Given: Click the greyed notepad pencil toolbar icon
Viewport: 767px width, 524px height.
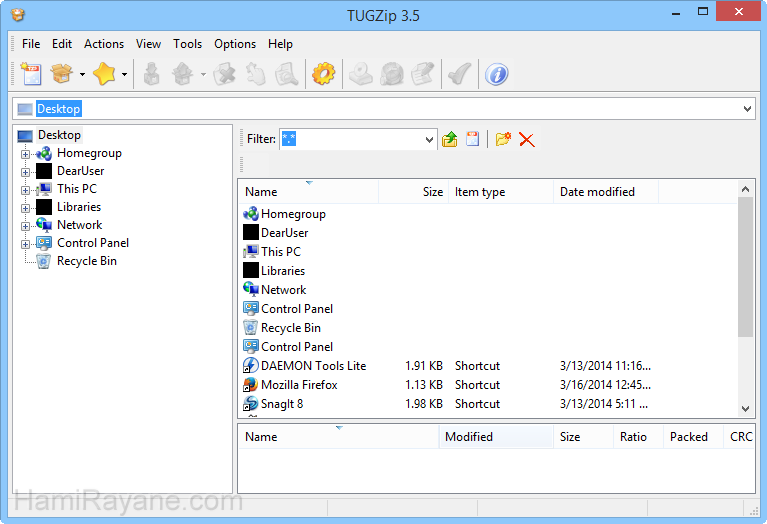Looking at the screenshot, I should pos(423,74).
